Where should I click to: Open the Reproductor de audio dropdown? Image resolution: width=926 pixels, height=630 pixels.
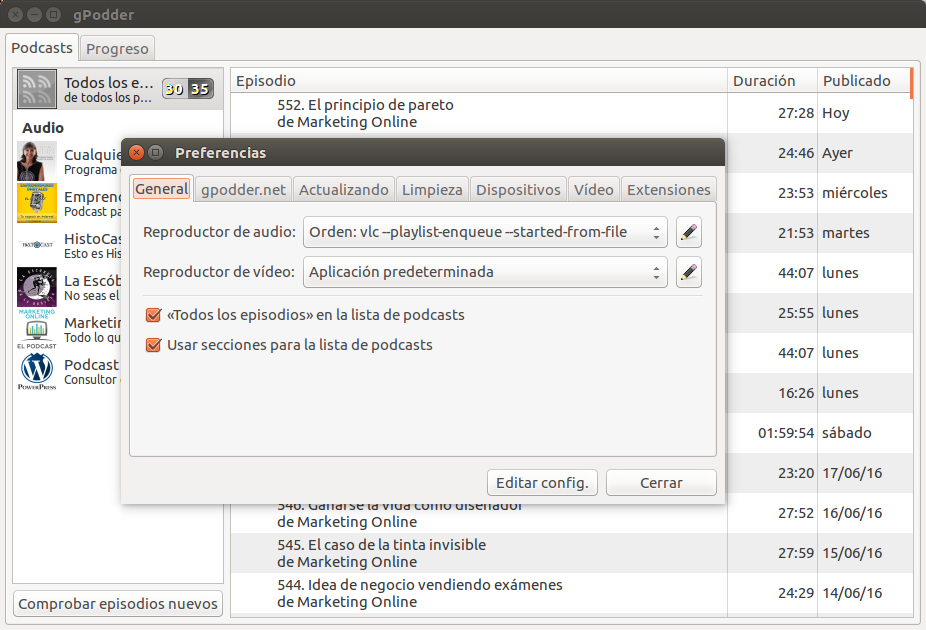[485, 232]
